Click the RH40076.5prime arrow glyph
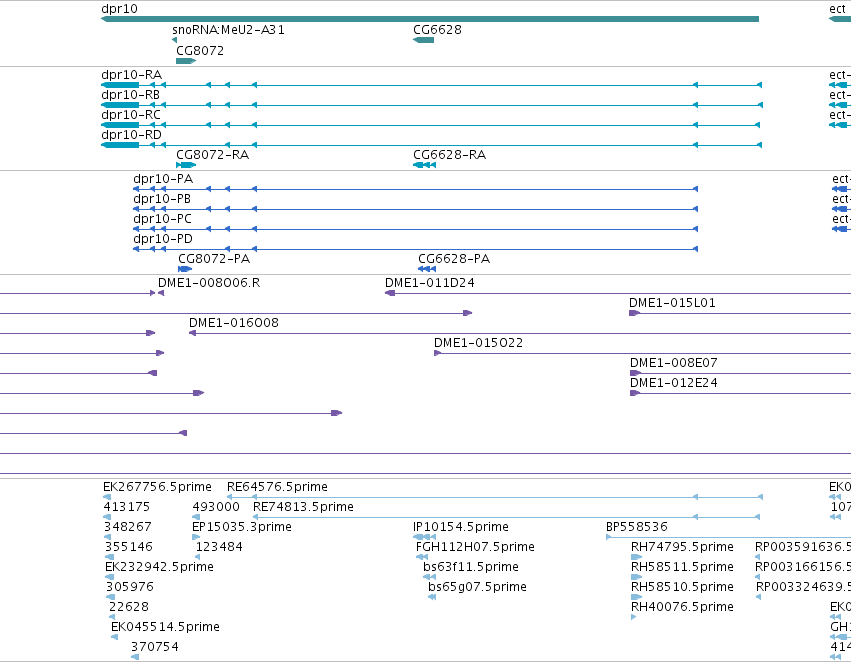This screenshot has height=662, width=851. click(633, 617)
